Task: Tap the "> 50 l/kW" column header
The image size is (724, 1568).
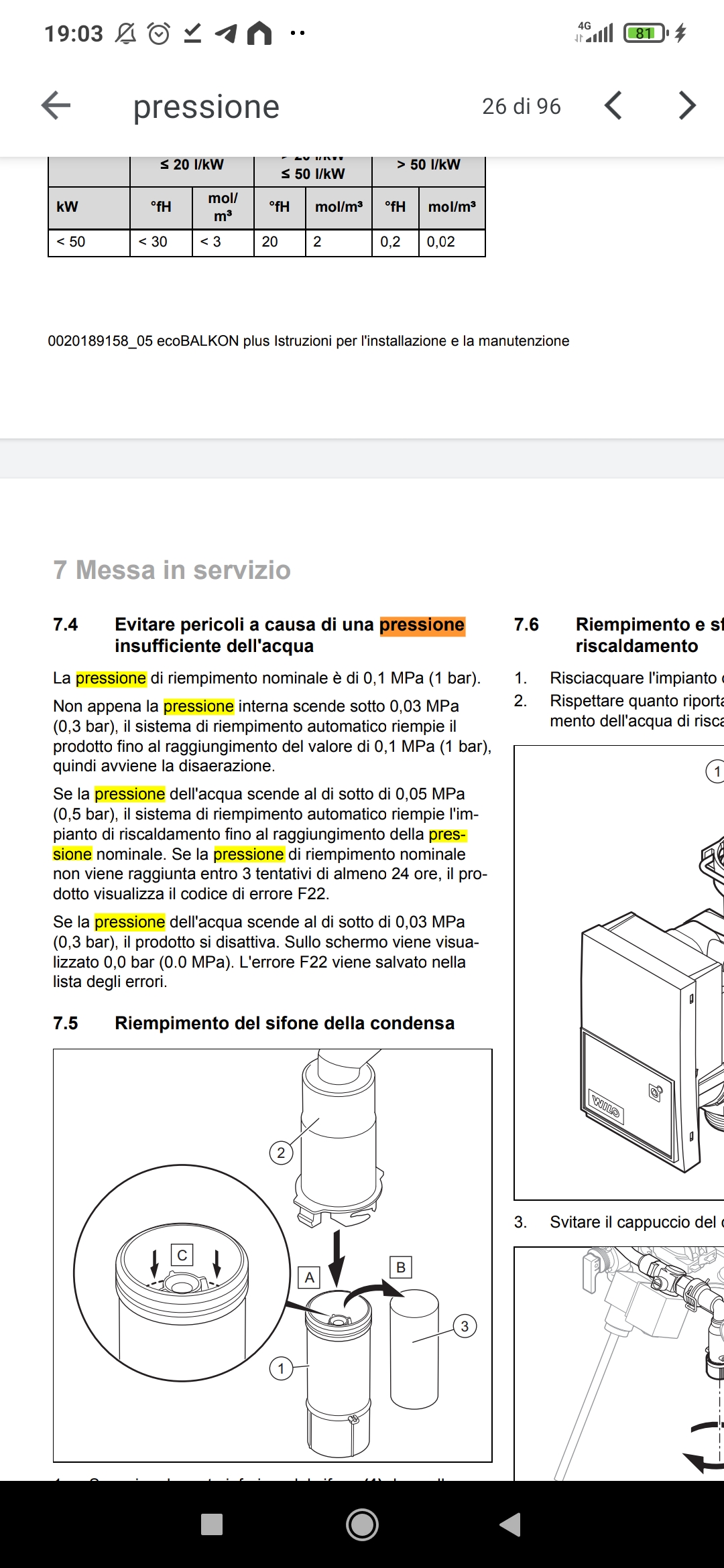Action: click(x=428, y=165)
